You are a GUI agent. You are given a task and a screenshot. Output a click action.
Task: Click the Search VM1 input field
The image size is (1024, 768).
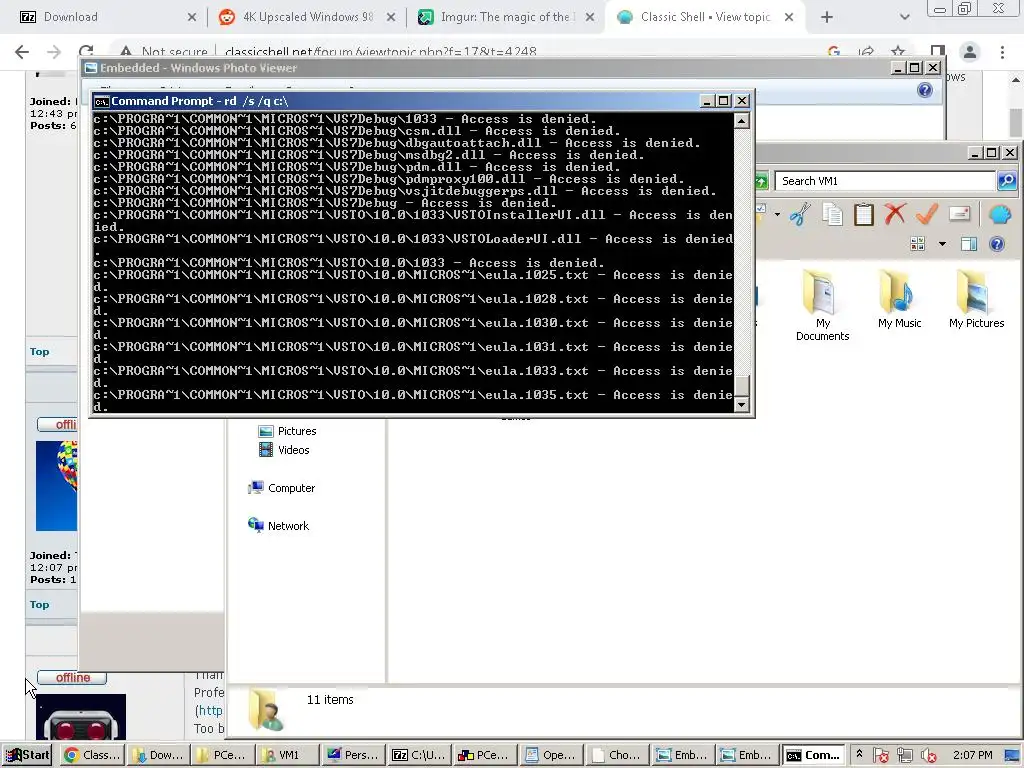point(885,181)
